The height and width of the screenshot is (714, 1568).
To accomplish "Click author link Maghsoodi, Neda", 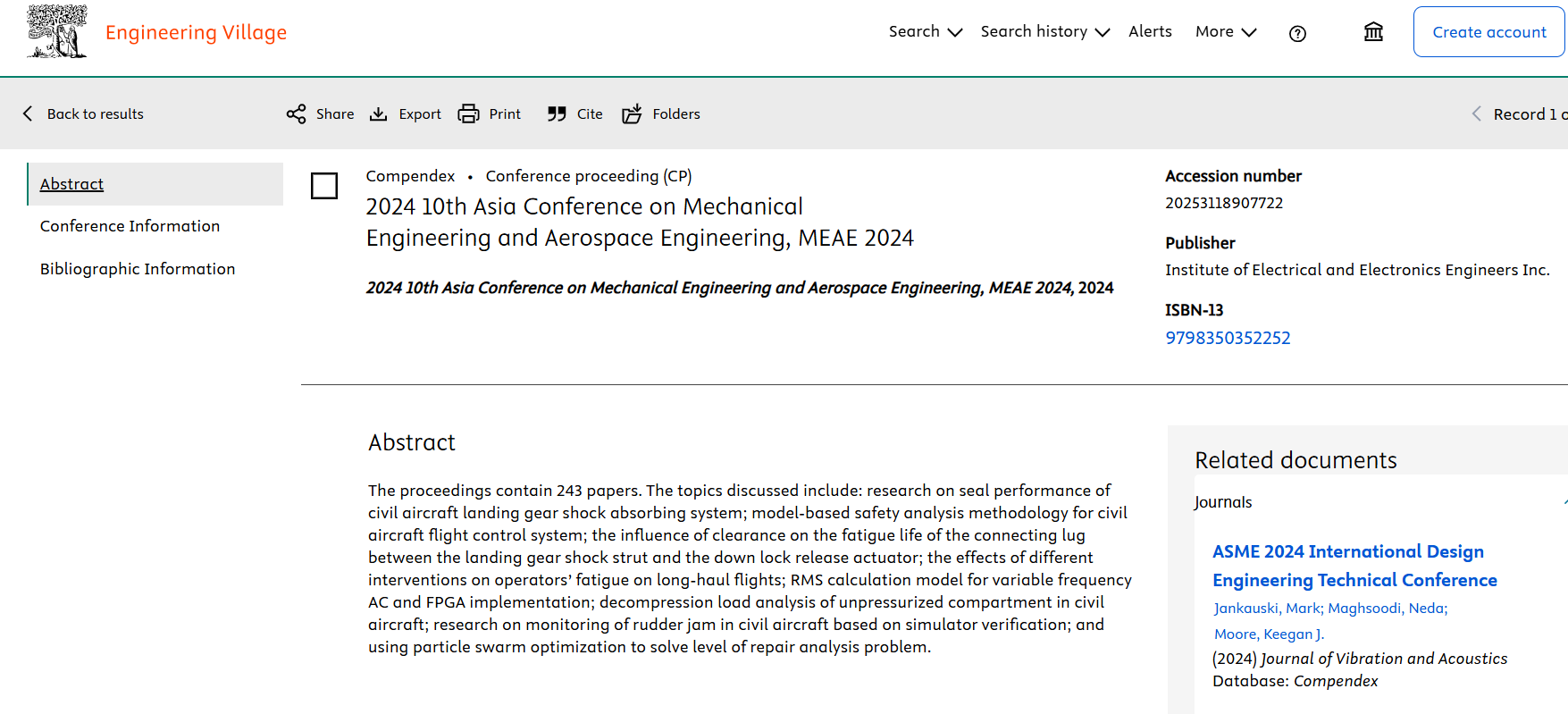I will [x=1386, y=609].
